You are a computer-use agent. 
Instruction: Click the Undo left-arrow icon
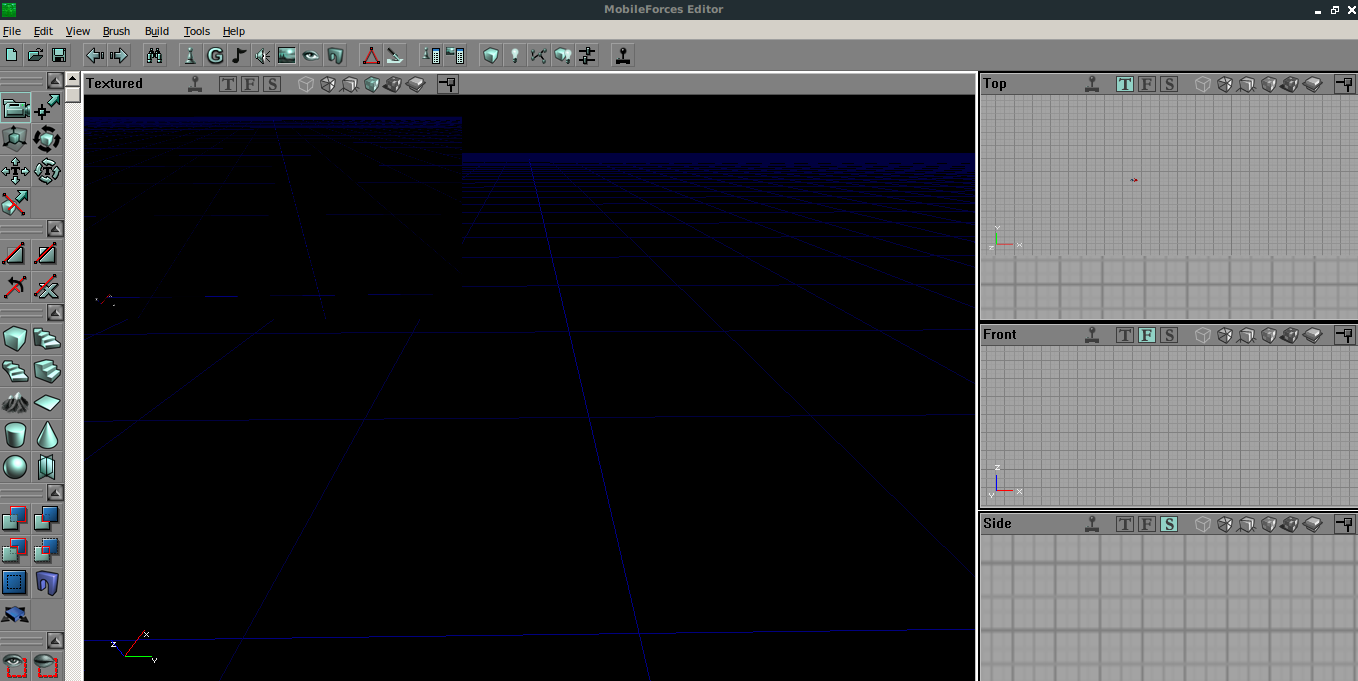pyautogui.click(x=95, y=55)
